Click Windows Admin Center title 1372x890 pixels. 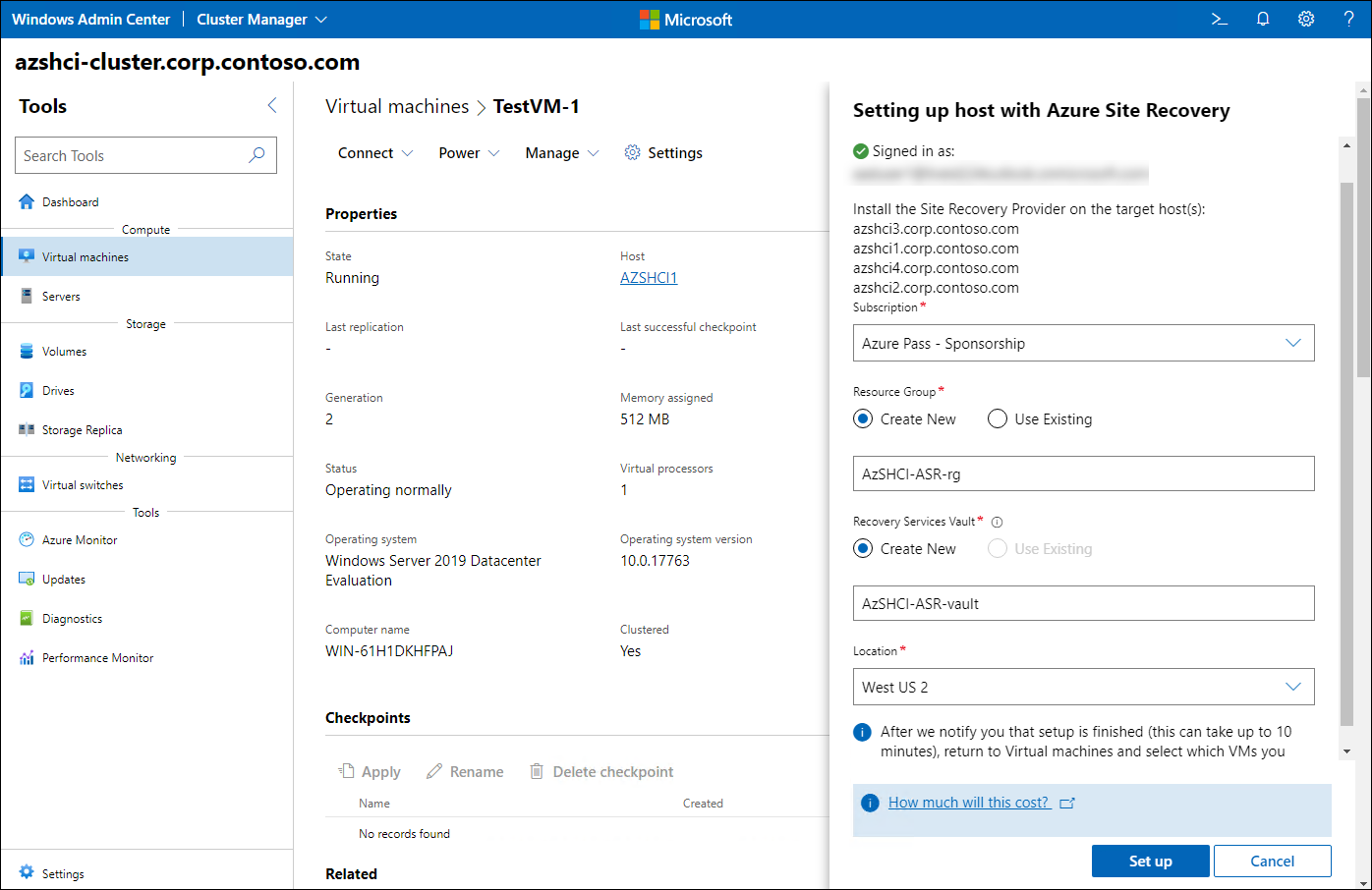(90, 19)
